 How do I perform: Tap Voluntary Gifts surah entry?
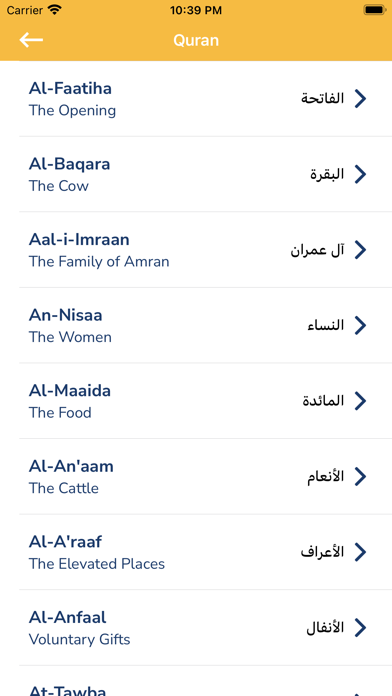pyautogui.click(x=196, y=627)
